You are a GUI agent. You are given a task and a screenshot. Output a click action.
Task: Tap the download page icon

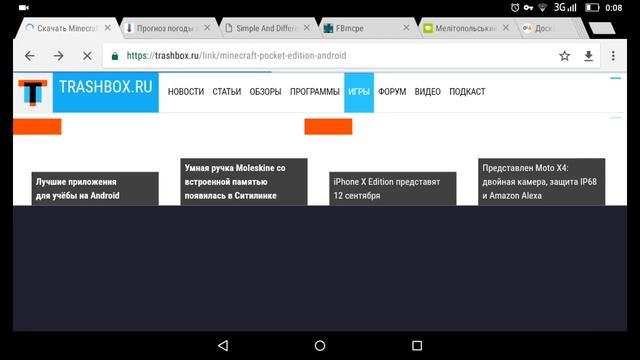(x=588, y=56)
